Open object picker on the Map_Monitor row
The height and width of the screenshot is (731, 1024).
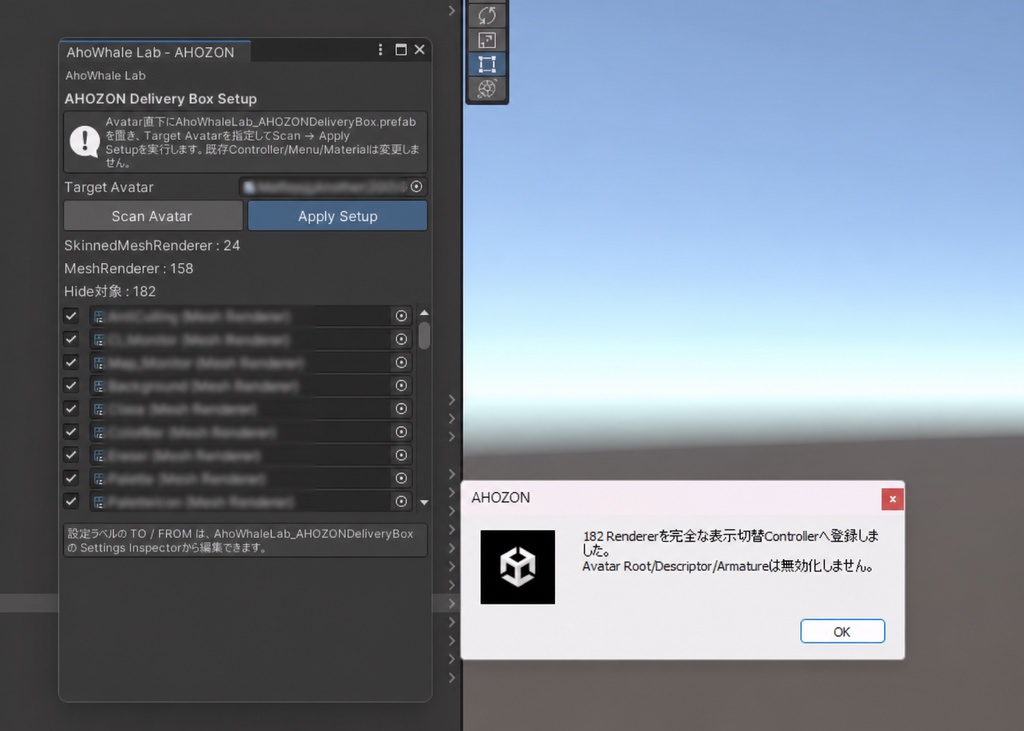[402, 363]
